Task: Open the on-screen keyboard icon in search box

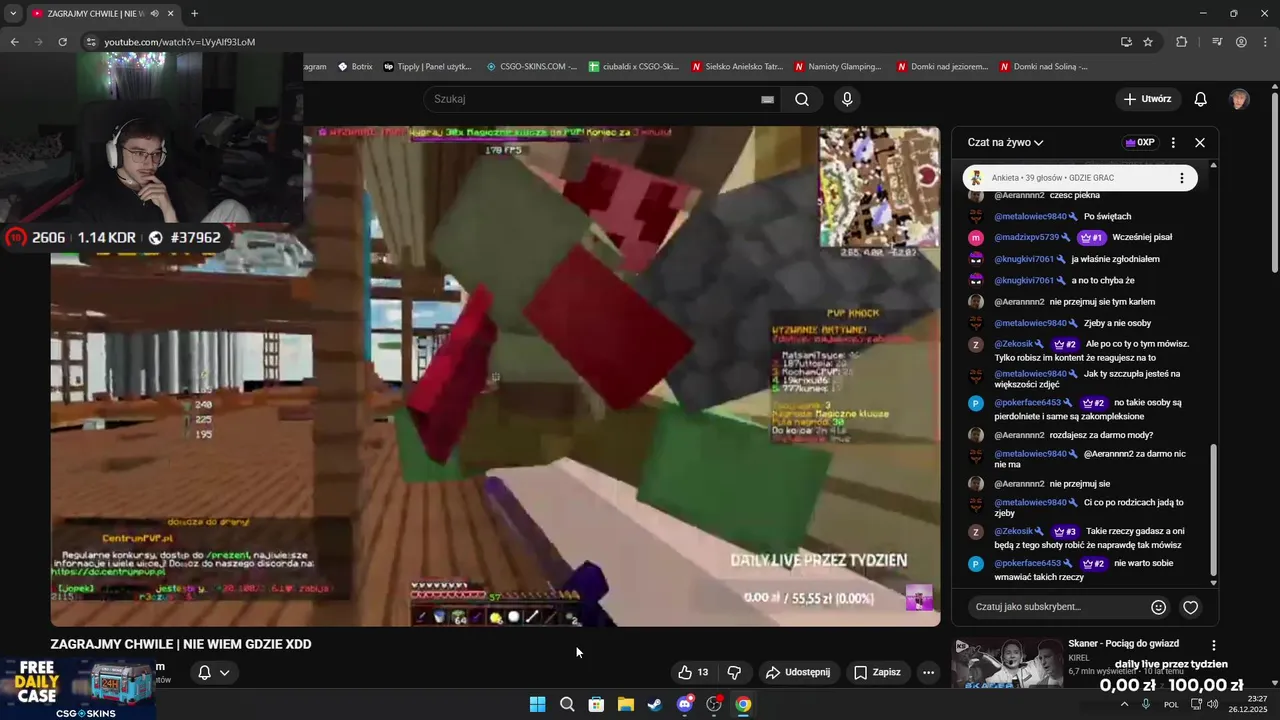Action: (767, 99)
